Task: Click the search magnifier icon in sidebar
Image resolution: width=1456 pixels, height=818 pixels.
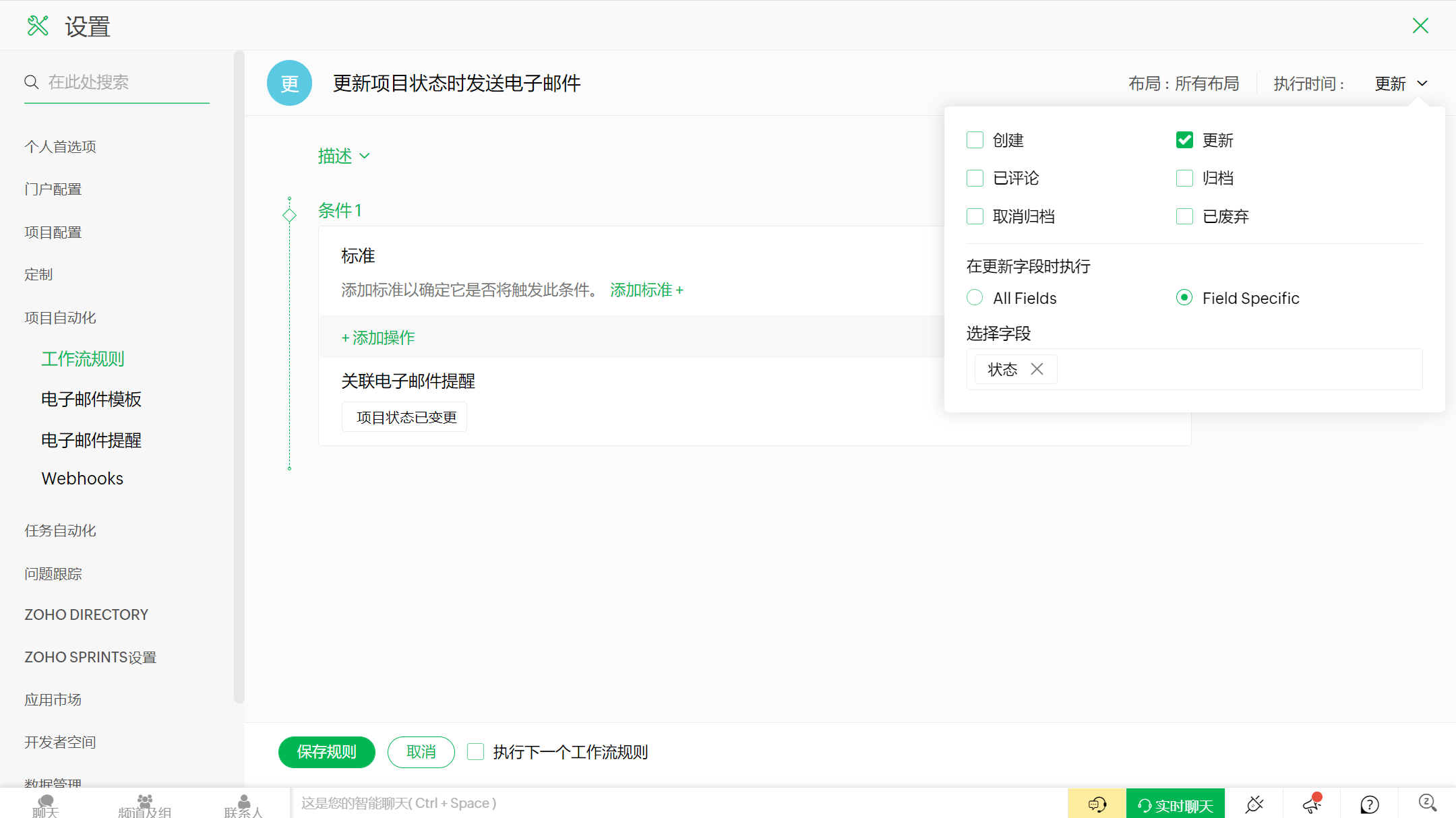Action: click(32, 82)
